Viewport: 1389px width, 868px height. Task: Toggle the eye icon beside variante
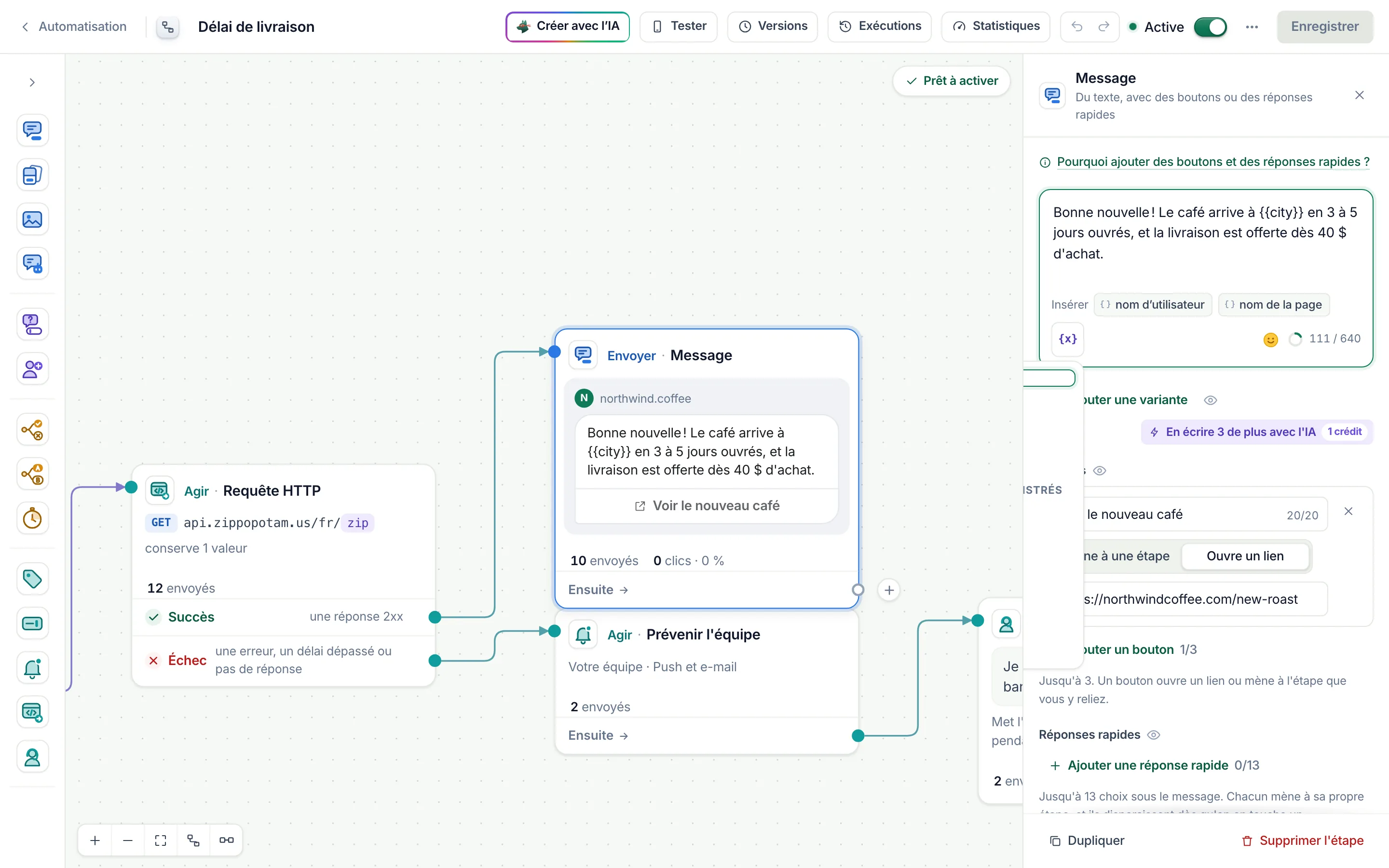click(x=1211, y=400)
